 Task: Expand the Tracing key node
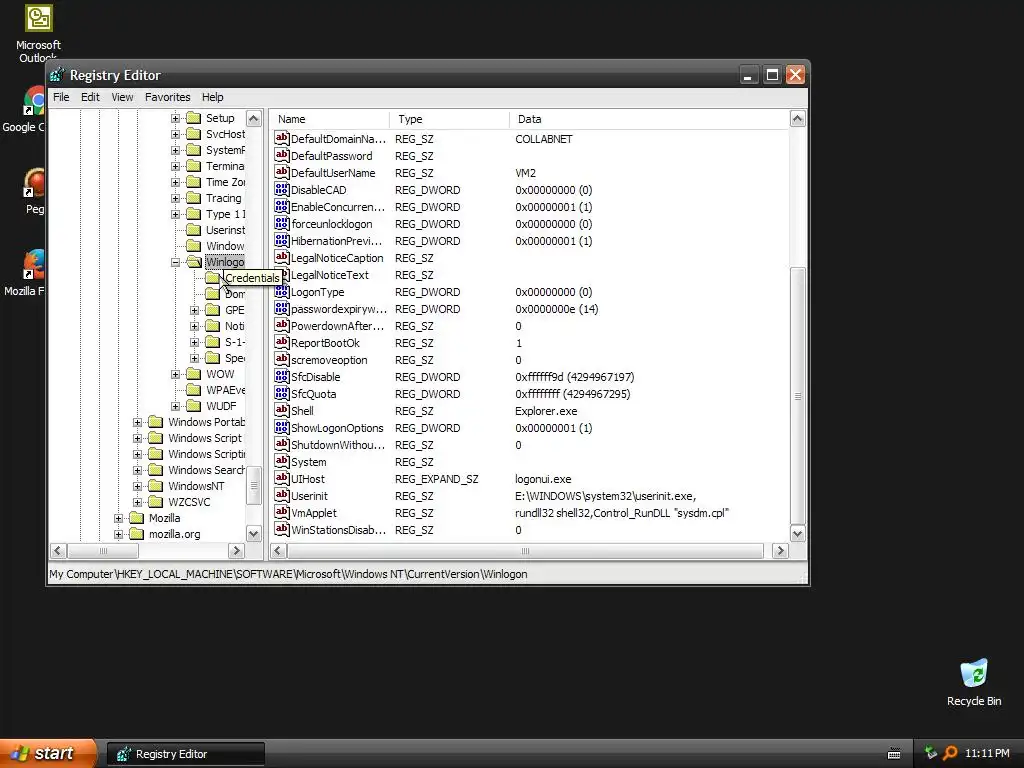tap(175, 198)
